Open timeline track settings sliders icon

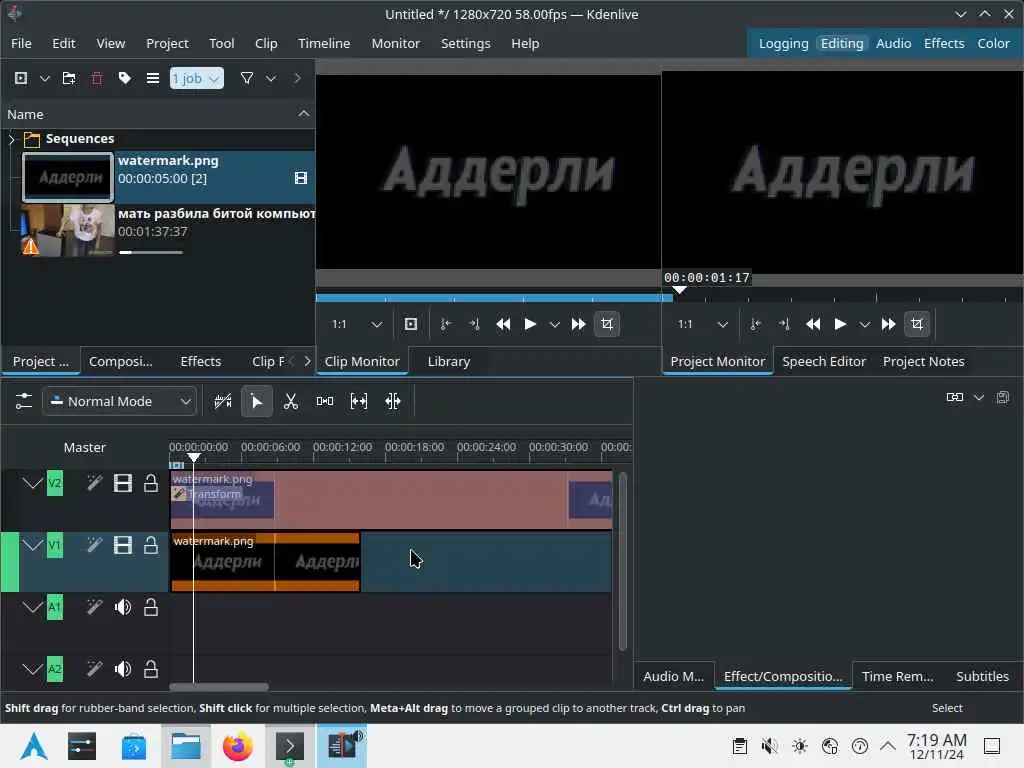(x=24, y=401)
